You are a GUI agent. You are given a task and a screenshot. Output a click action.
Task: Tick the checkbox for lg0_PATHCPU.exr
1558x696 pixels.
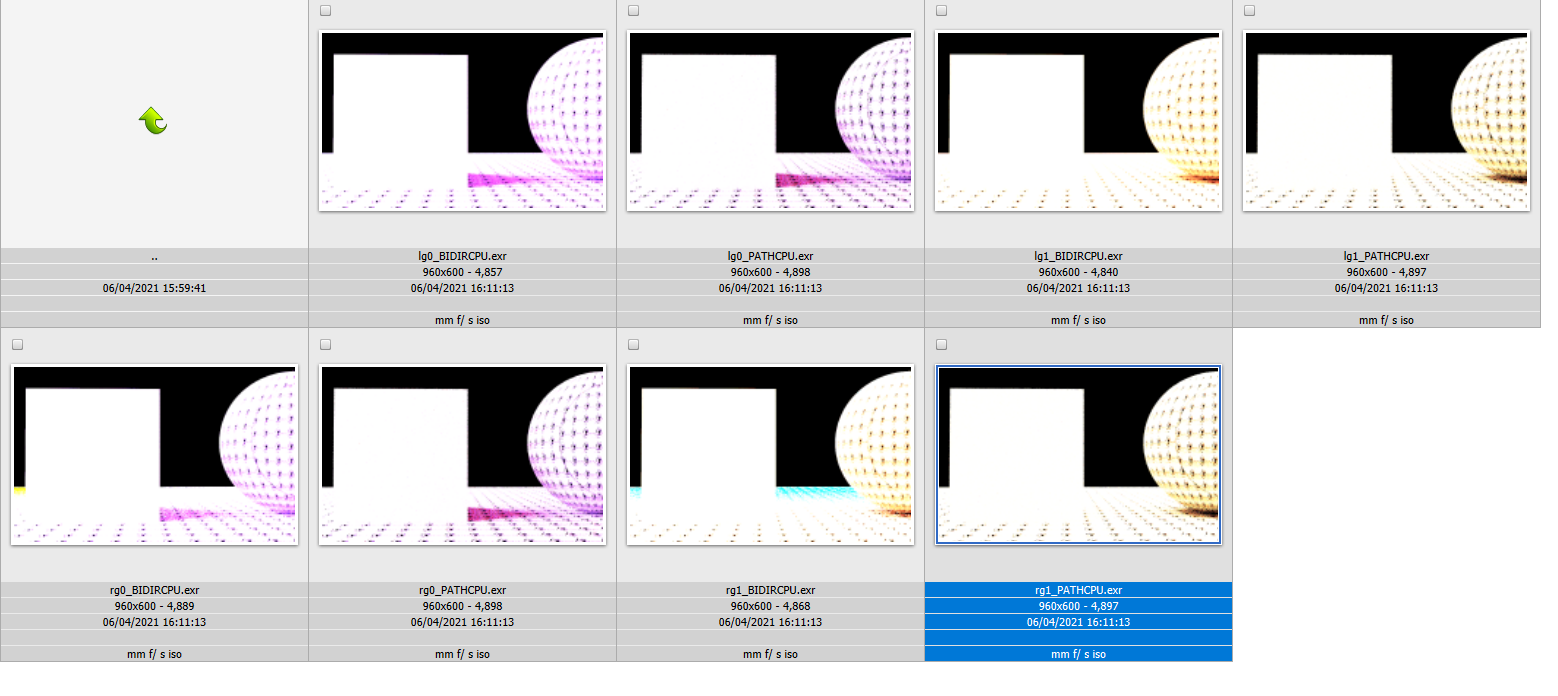click(633, 11)
